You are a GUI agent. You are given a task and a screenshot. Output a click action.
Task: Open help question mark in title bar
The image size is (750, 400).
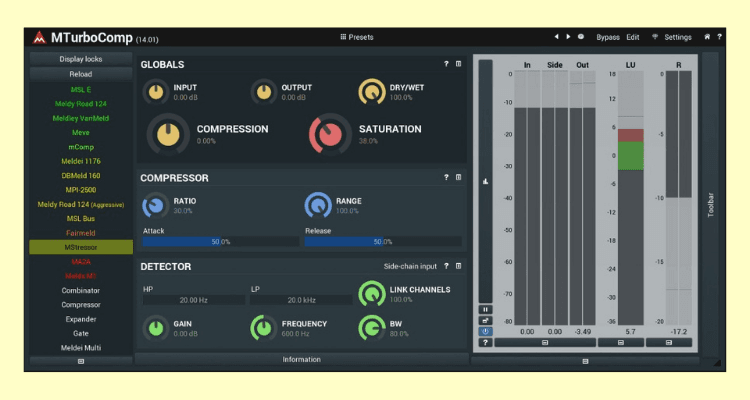pyautogui.click(x=719, y=37)
